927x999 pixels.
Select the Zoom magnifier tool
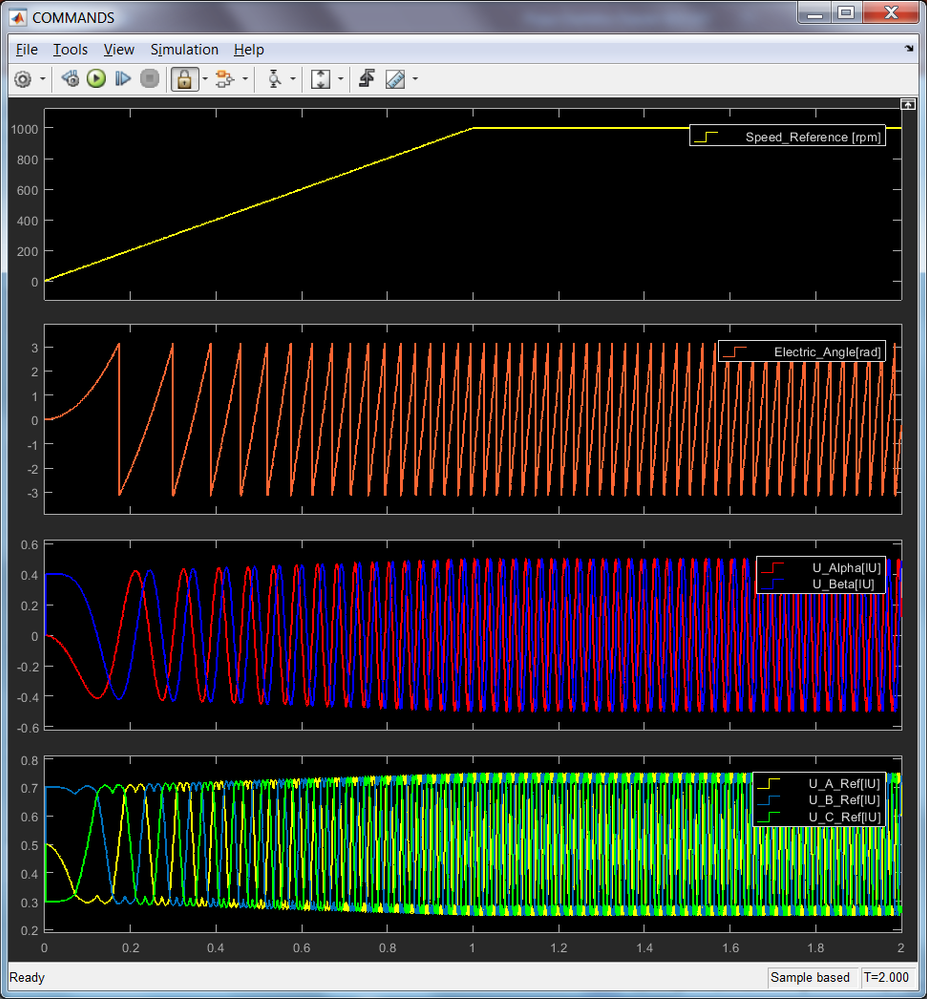[x=275, y=79]
